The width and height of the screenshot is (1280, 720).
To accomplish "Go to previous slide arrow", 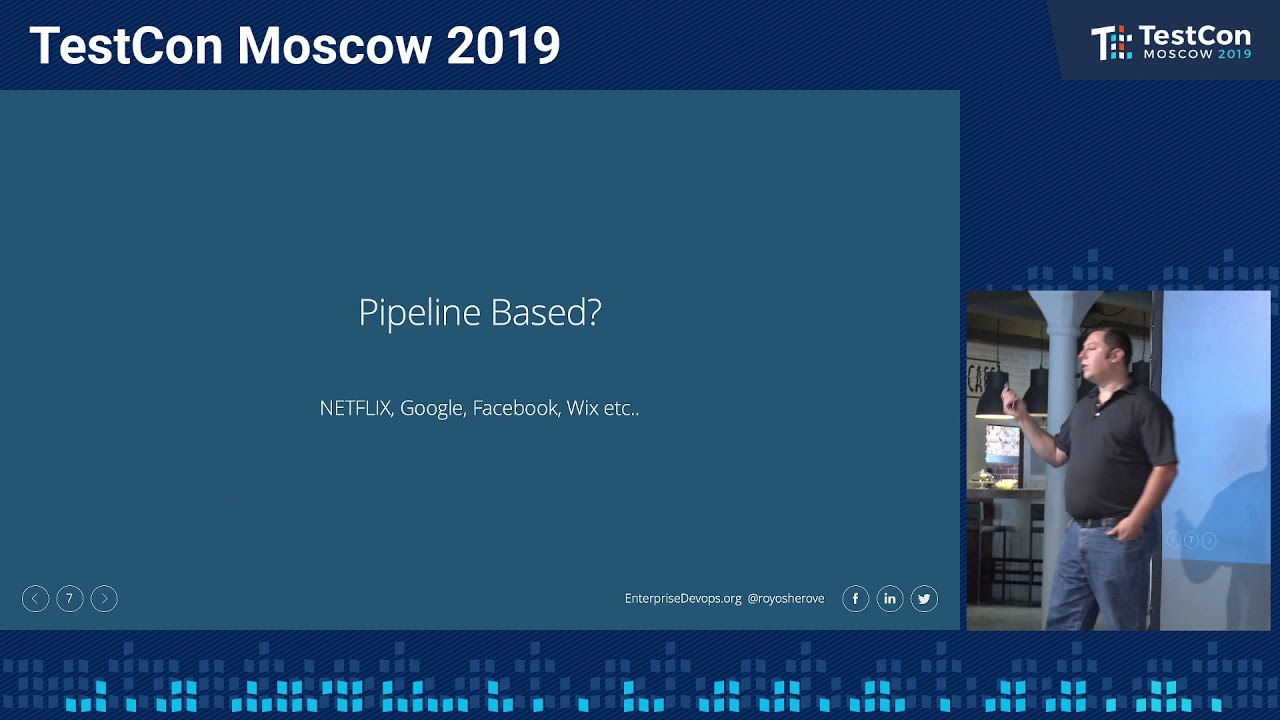I will 35,599.
